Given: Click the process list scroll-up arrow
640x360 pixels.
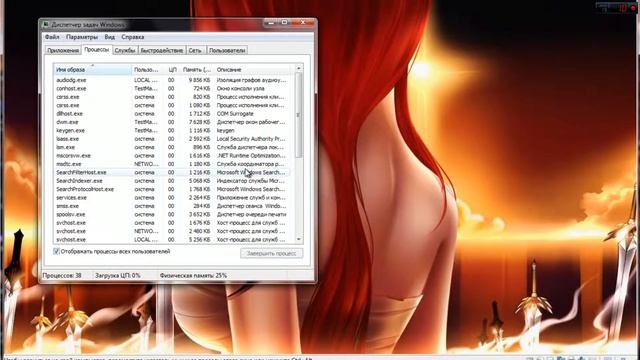Looking at the screenshot, I should (x=299, y=68).
